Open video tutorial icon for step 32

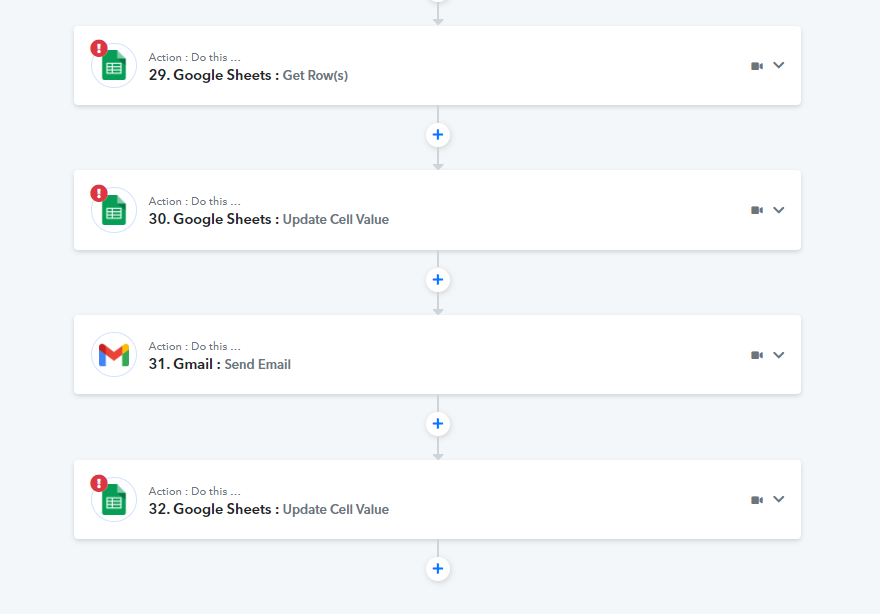pyautogui.click(x=757, y=500)
